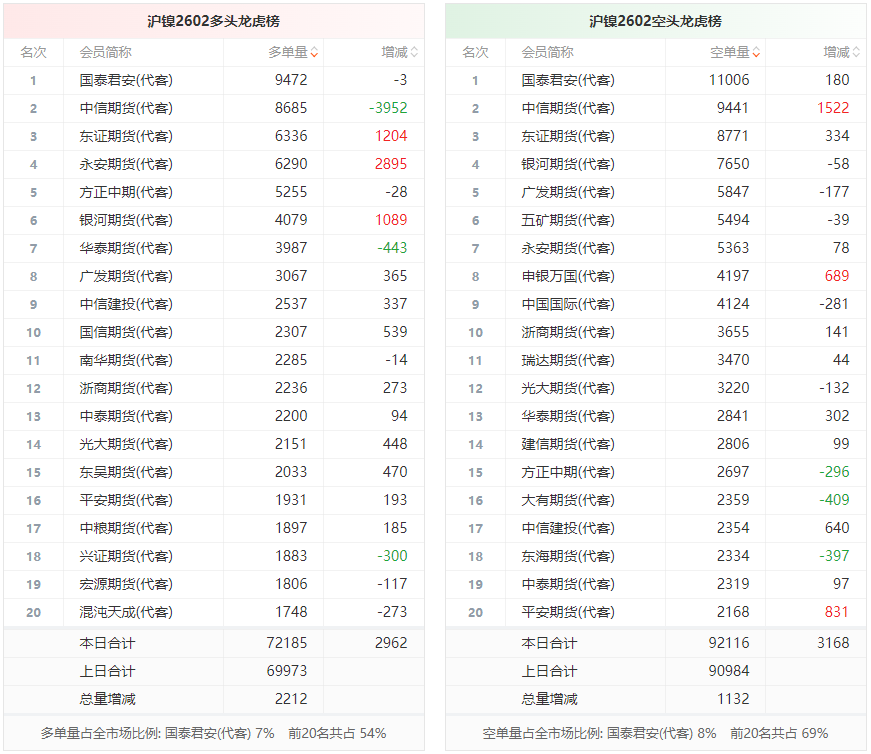Sort long table by 增减 sort icon
The height and width of the screenshot is (754, 871).
414,52
